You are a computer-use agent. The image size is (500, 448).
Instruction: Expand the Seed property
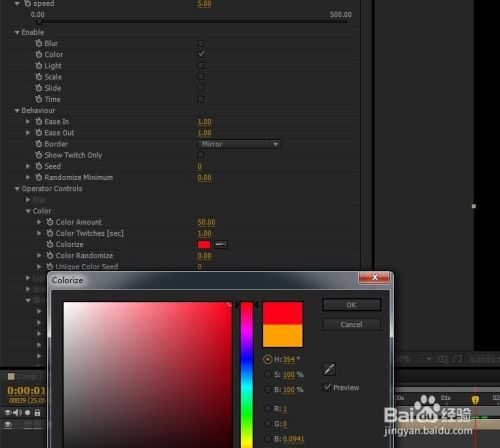[28, 166]
